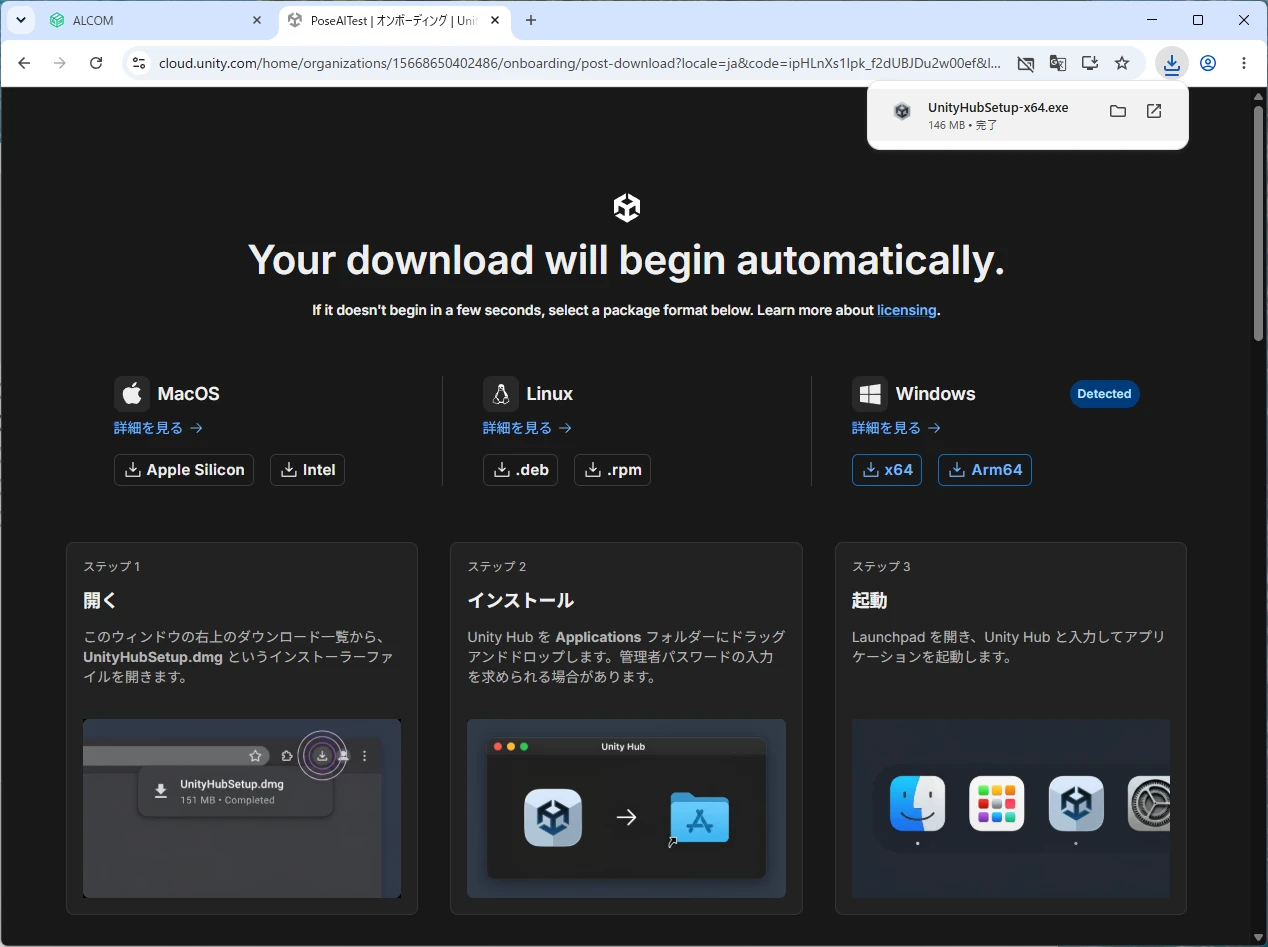Open UnityHubSetup-x64.exe from downloads popup
The height and width of the screenshot is (947, 1268).
coord(997,108)
